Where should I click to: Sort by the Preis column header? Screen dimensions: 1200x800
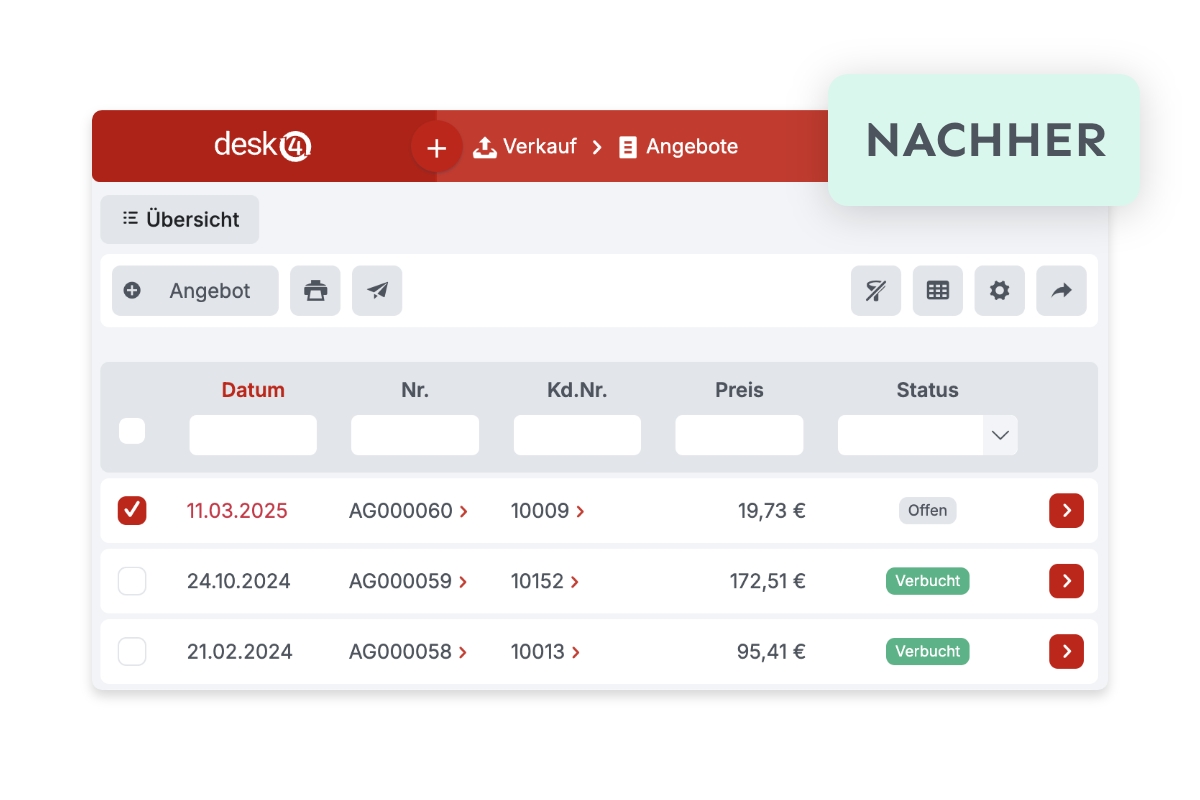(x=739, y=390)
